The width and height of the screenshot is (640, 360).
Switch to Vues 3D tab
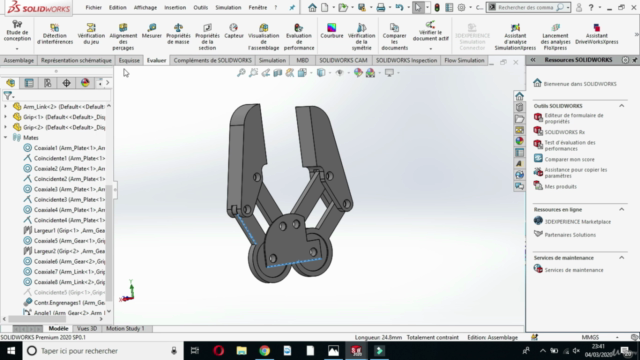coord(87,328)
